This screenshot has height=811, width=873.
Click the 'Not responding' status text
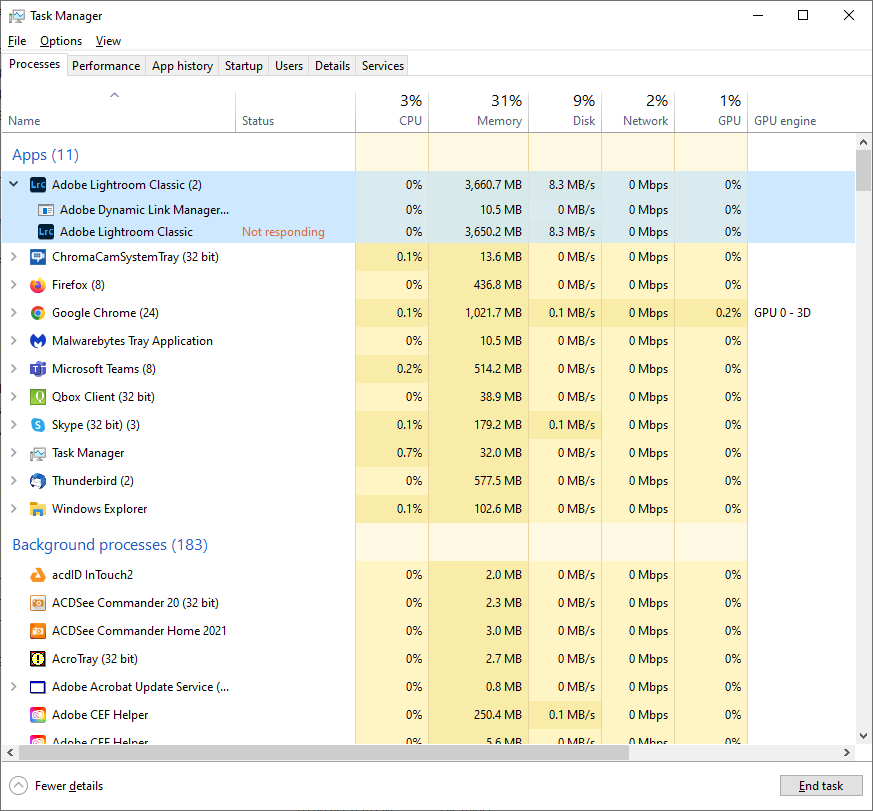point(283,232)
